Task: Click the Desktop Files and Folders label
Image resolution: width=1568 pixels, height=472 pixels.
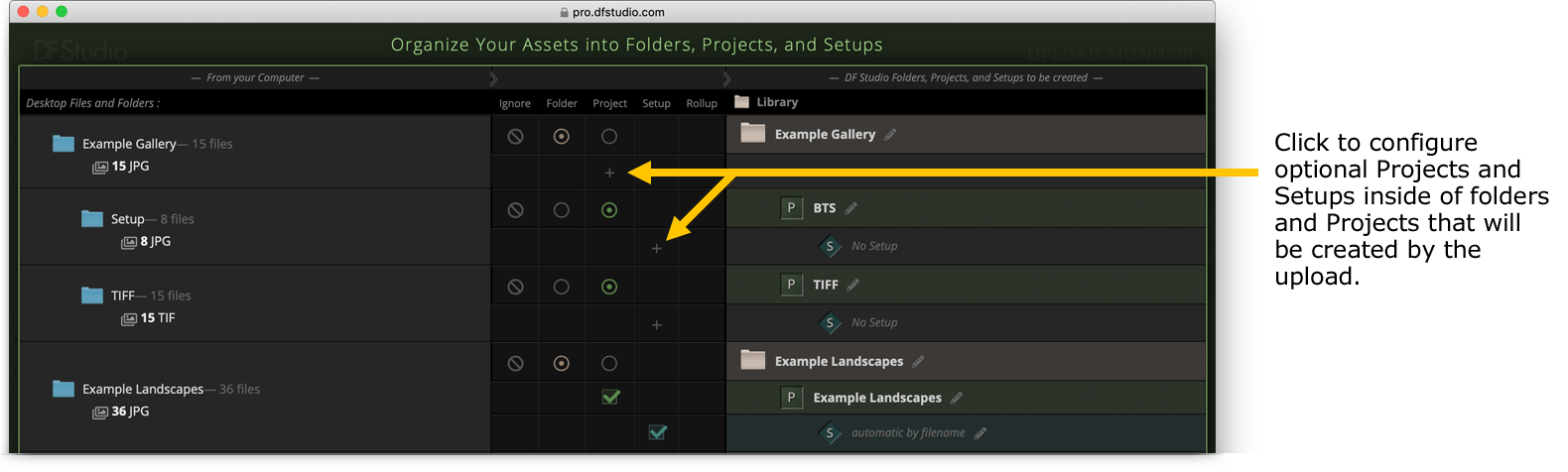Action: 92,103
